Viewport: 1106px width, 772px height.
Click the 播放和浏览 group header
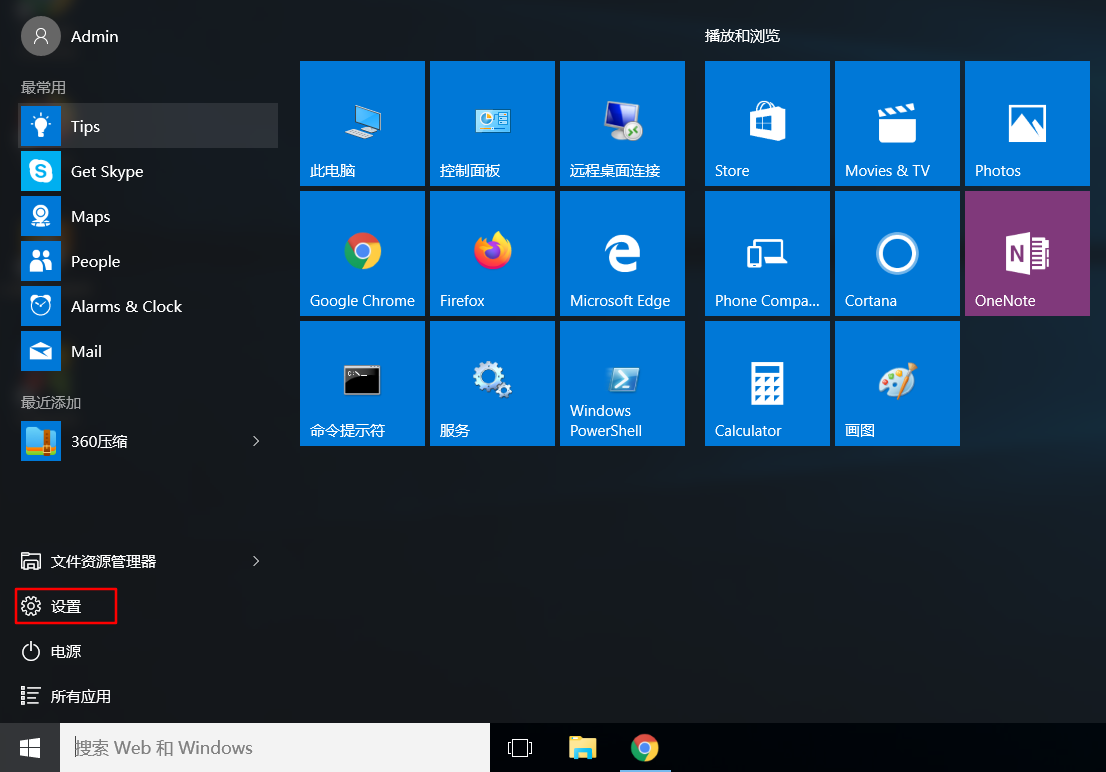pyautogui.click(x=742, y=36)
